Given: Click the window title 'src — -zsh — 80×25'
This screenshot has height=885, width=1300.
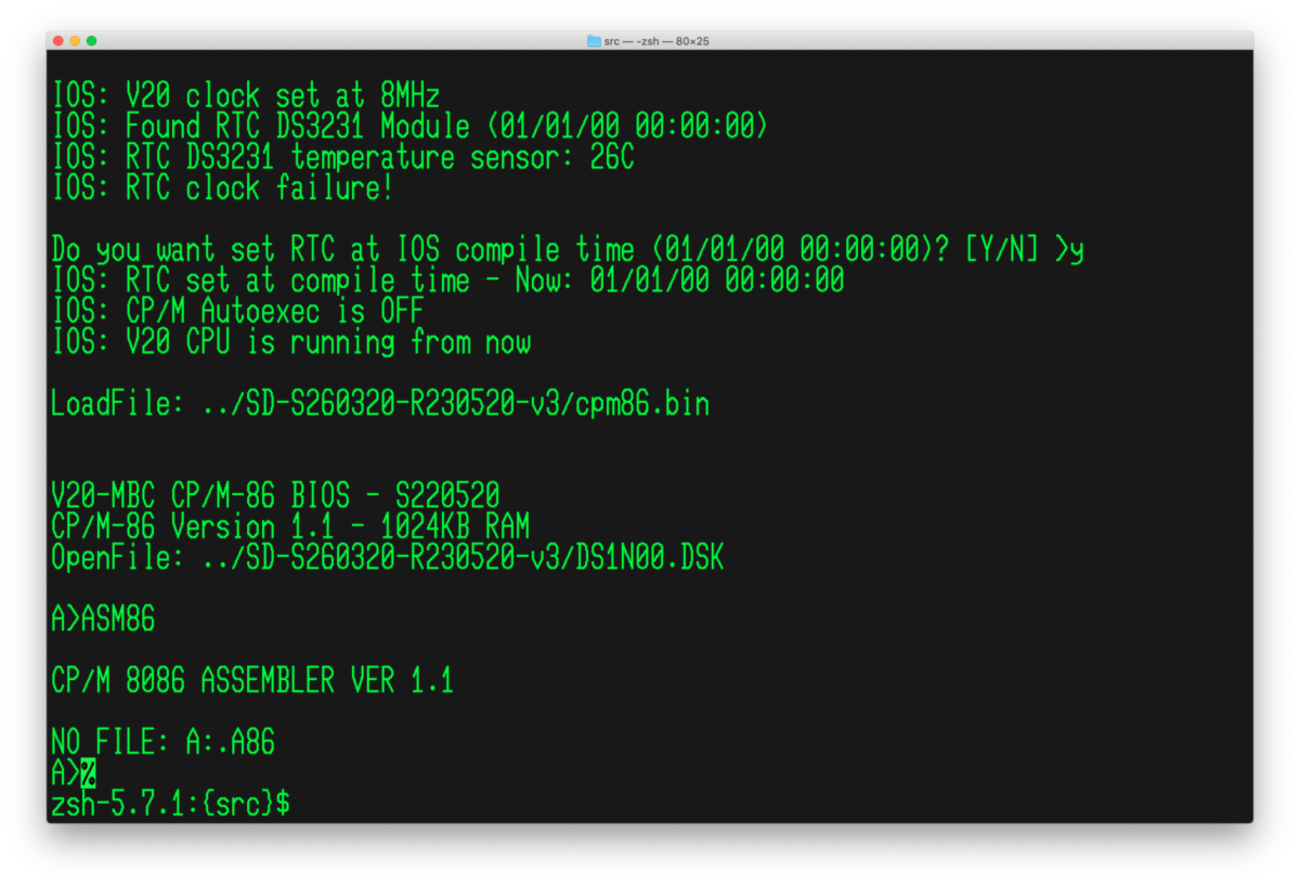Looking at the screenshot, I should [656, 41].
